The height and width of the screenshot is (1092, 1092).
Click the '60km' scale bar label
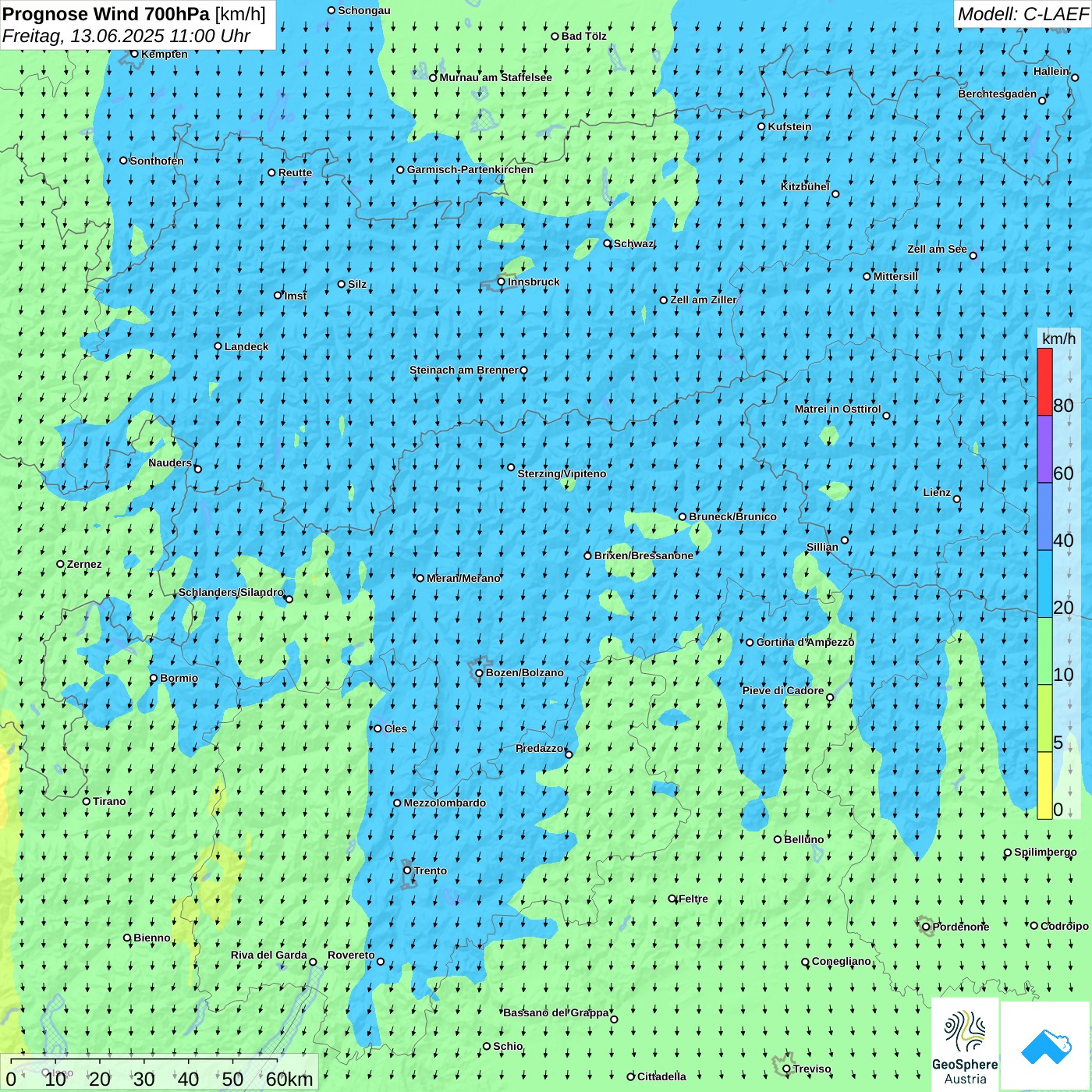click(289, 1079)
